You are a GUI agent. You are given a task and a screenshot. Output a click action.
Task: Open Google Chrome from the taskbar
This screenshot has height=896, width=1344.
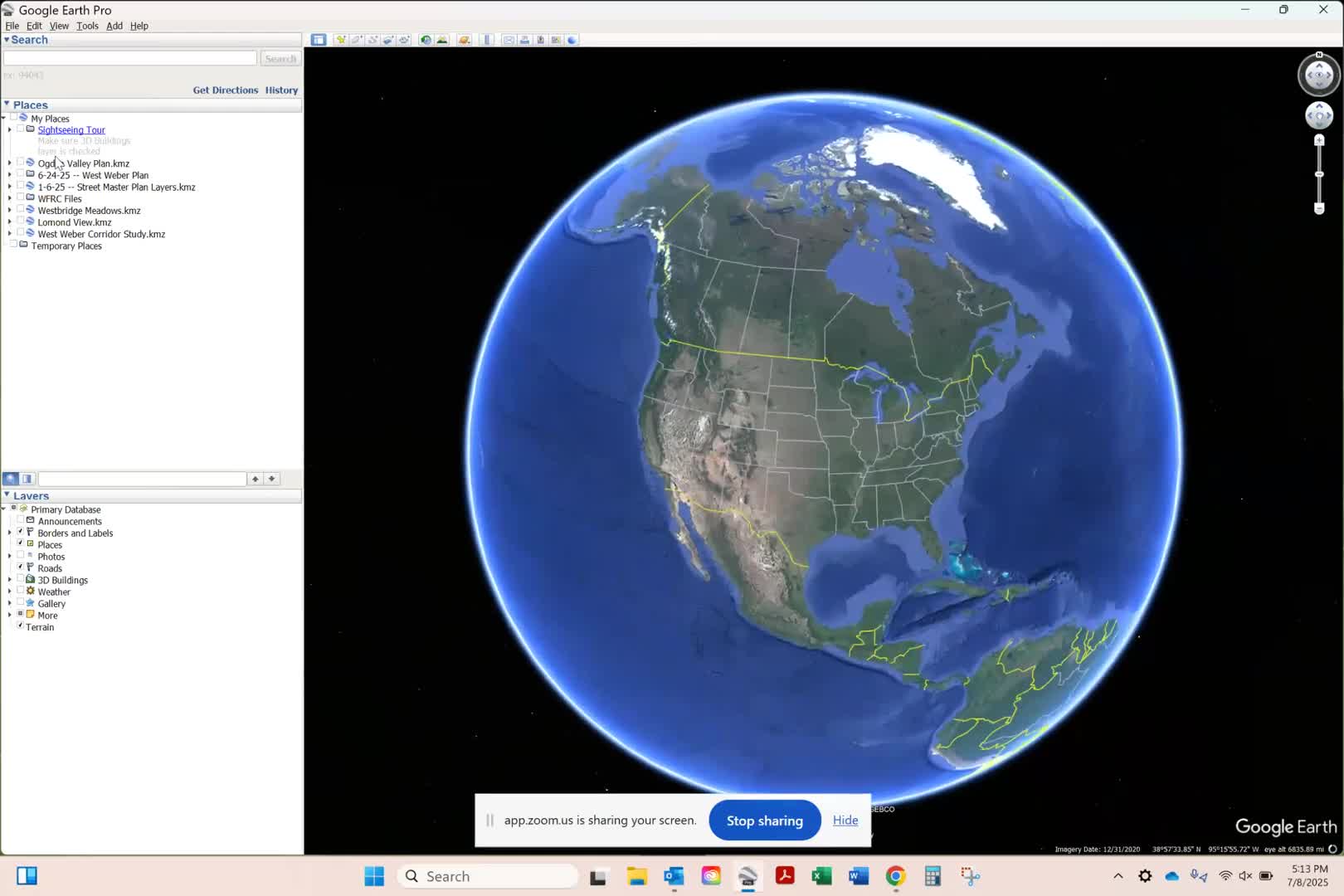coord(895,876)
